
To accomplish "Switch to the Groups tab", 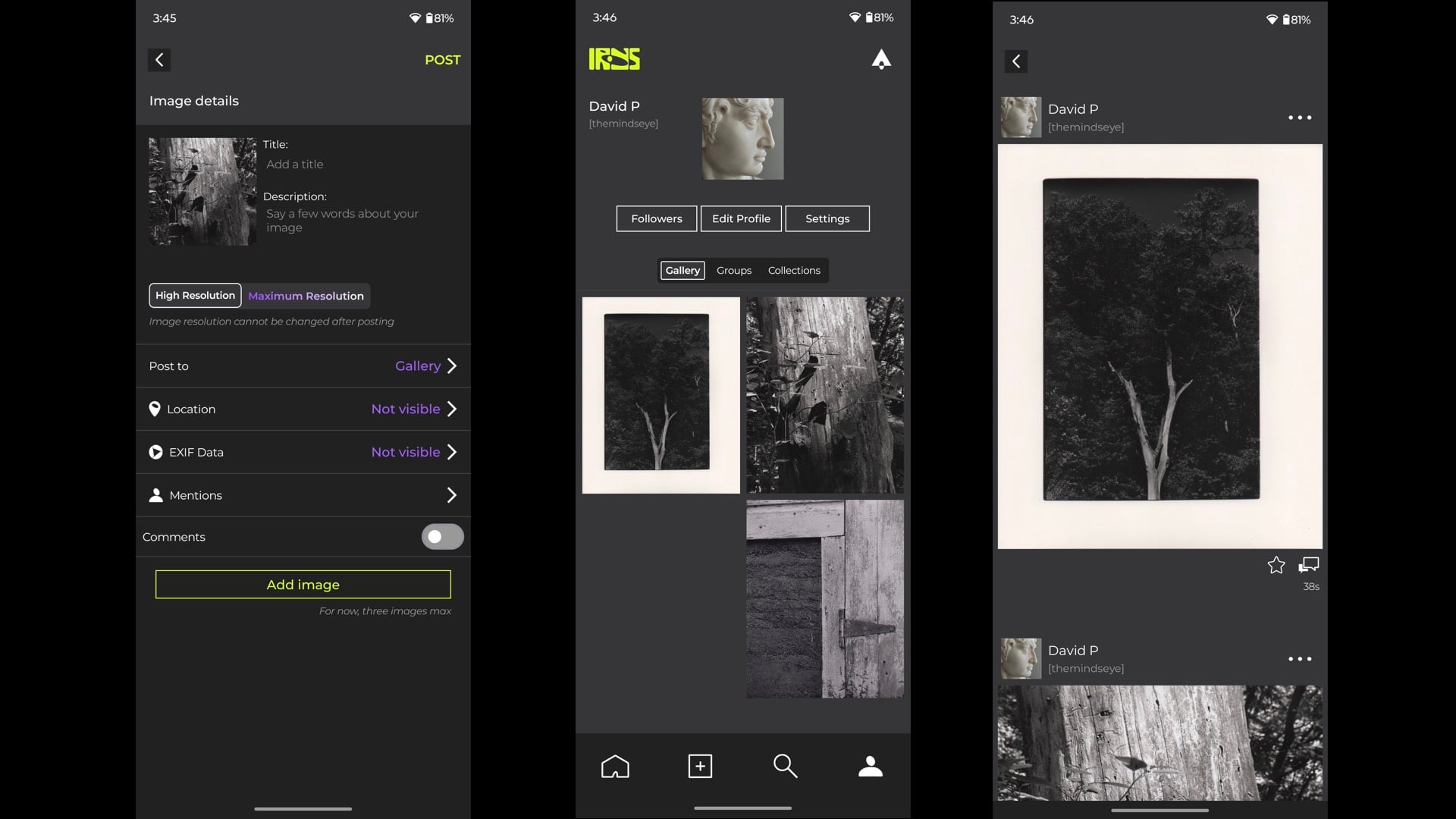I will tap(733, 271).
